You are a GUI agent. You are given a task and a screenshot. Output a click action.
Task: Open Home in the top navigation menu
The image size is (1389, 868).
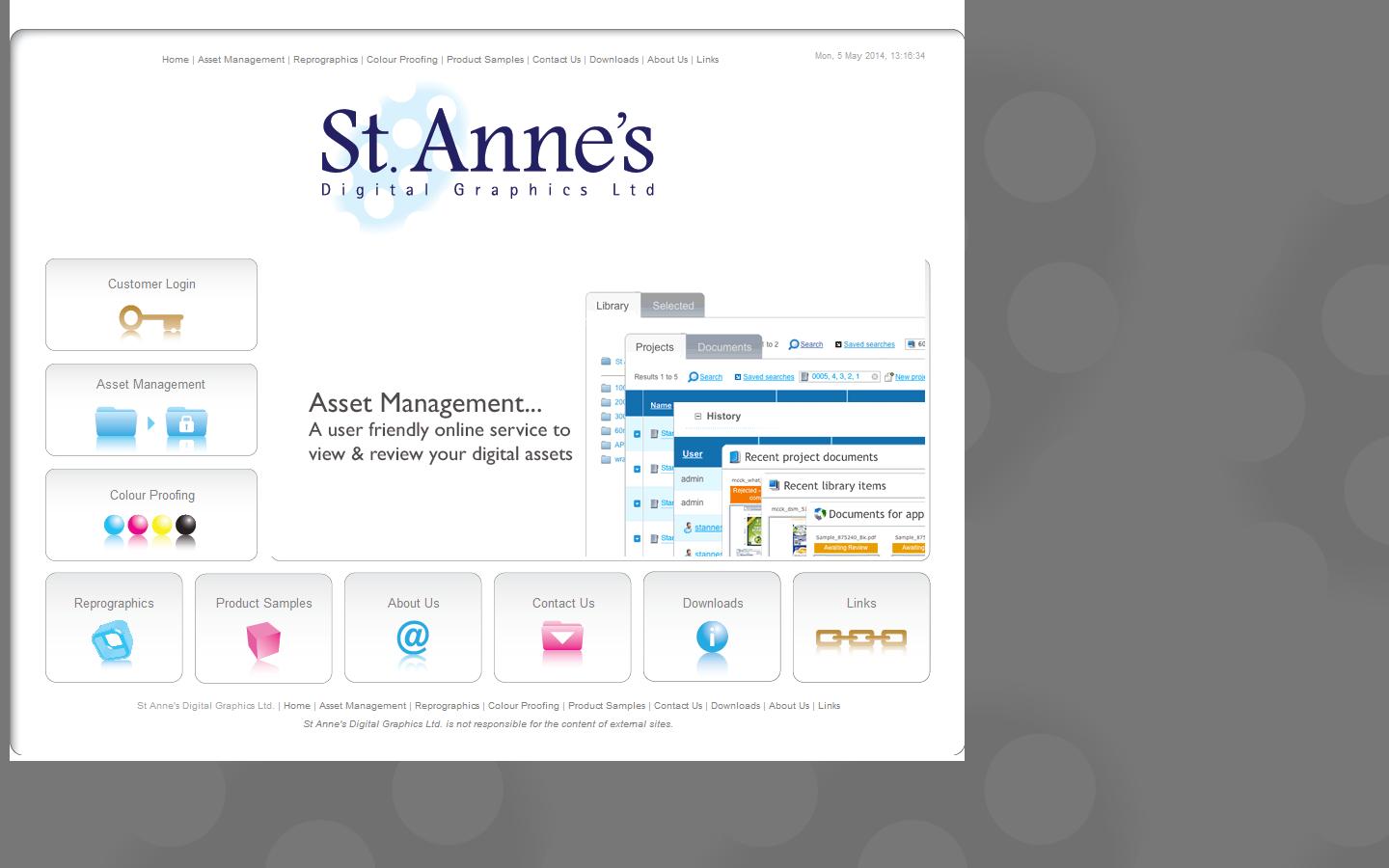point(175,60)
